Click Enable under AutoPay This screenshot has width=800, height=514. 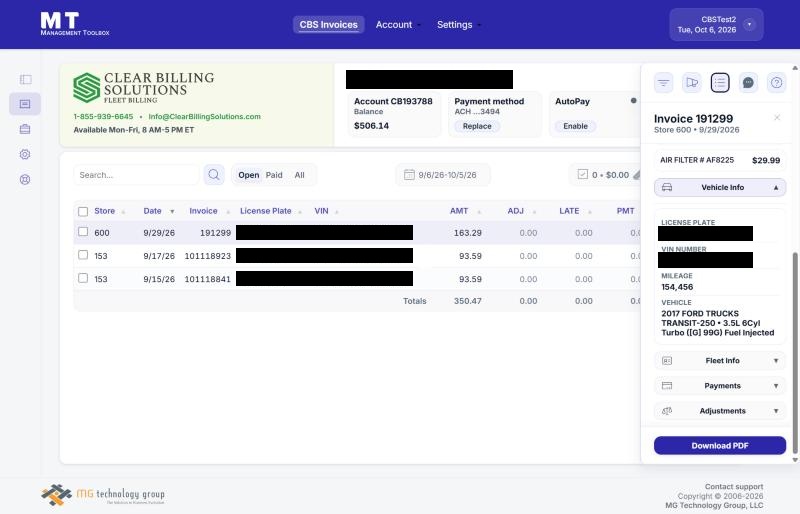click(576, 126)
